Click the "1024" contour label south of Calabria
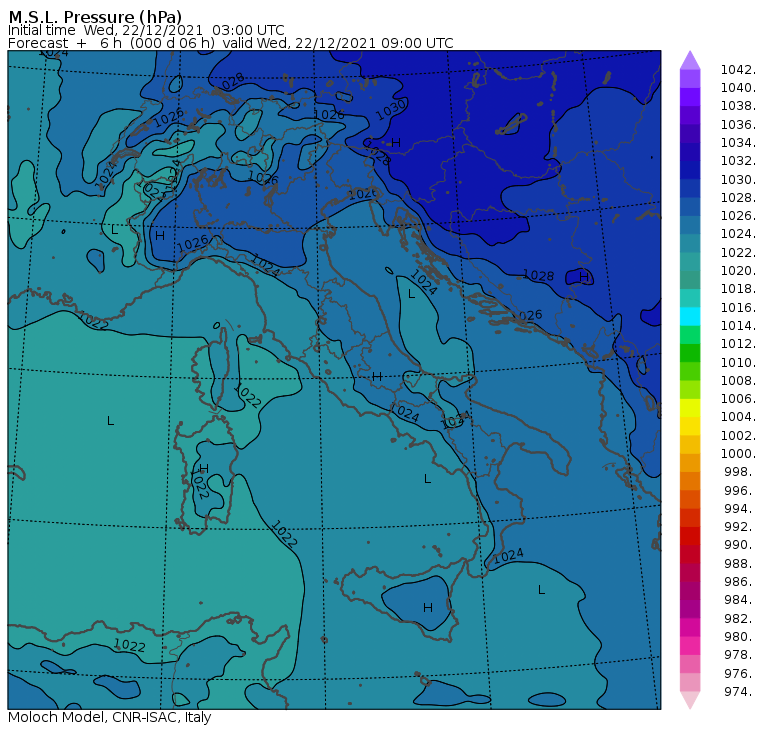The width and height of the screenshot is (760, 731). [508, 556]
